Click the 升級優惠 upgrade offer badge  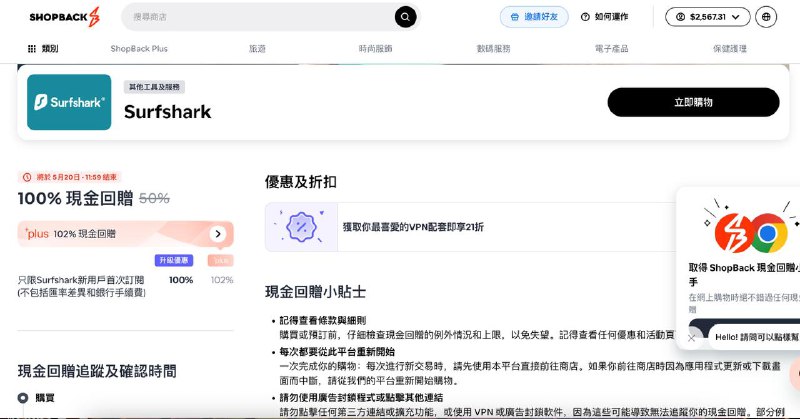174,260
